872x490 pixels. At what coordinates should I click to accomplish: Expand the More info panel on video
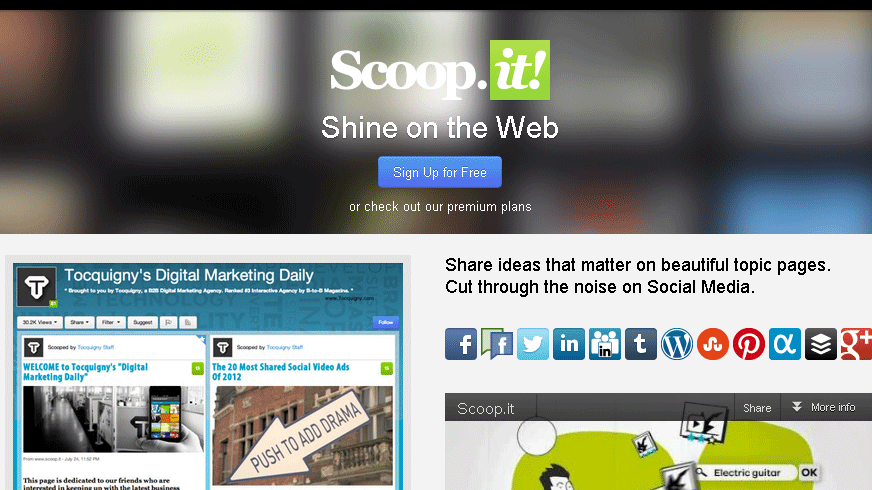click(x=824, y=408)
